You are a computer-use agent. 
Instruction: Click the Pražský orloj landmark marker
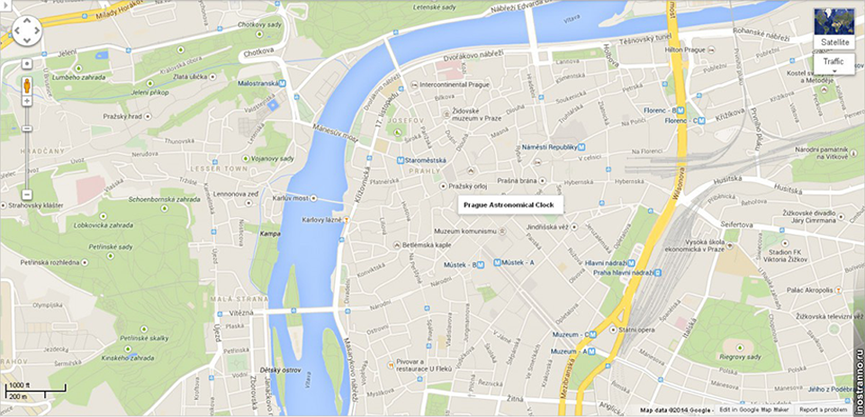442,186
